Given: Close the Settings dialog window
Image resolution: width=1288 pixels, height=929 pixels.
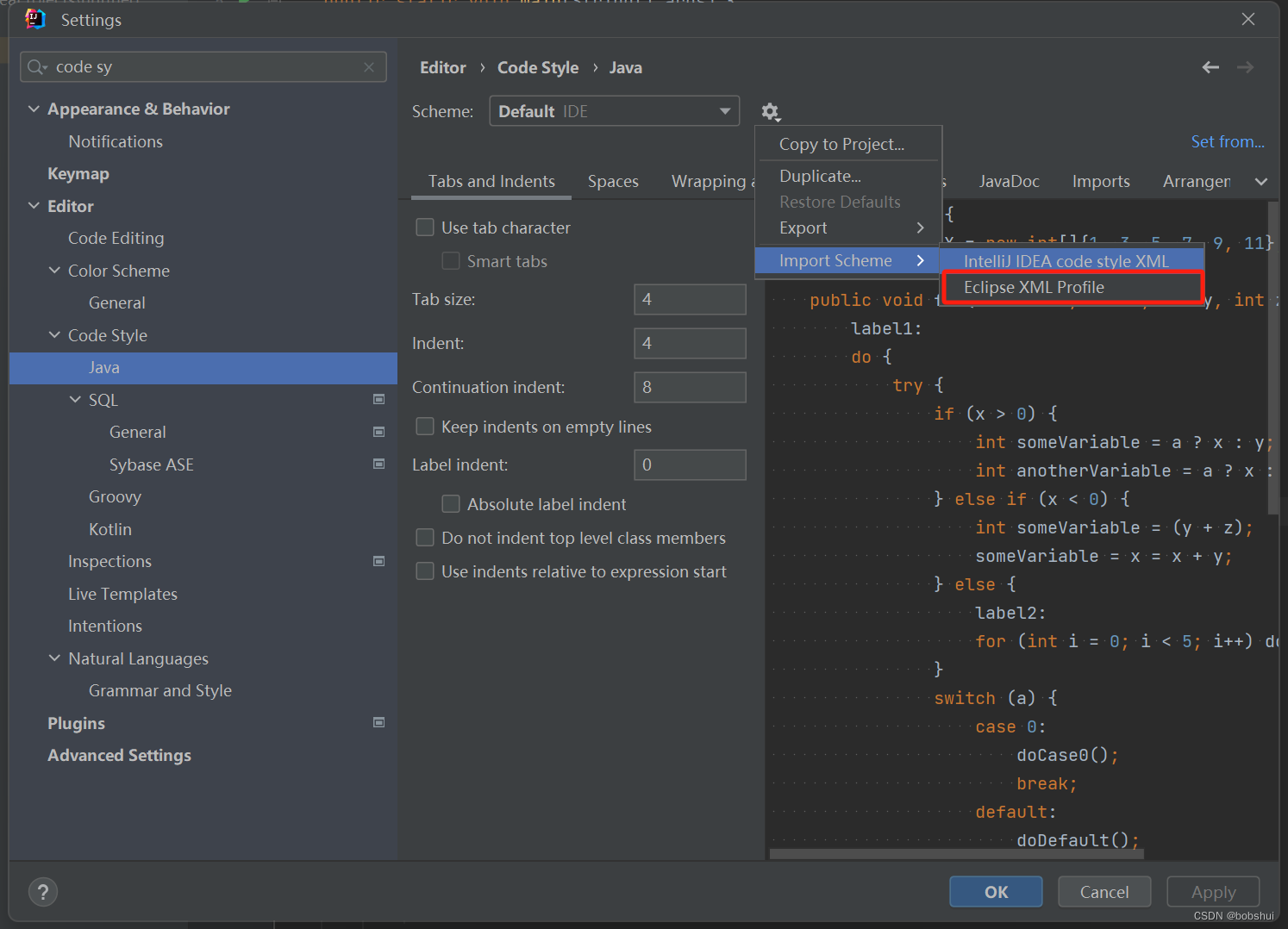Looking at the screenshot, I should tap(1248, 19).
